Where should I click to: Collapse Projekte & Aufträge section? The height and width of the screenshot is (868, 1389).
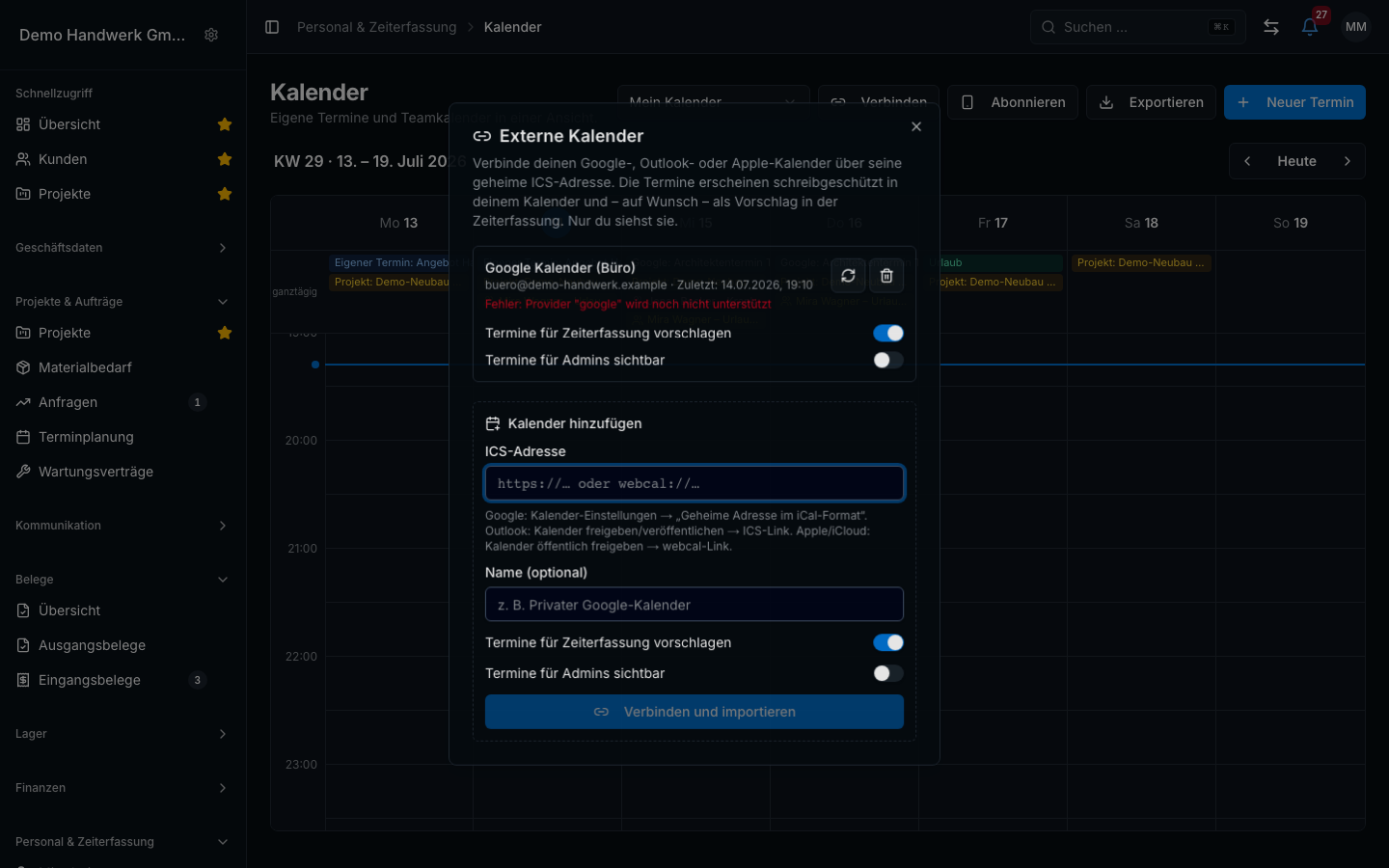coord(123,302)
